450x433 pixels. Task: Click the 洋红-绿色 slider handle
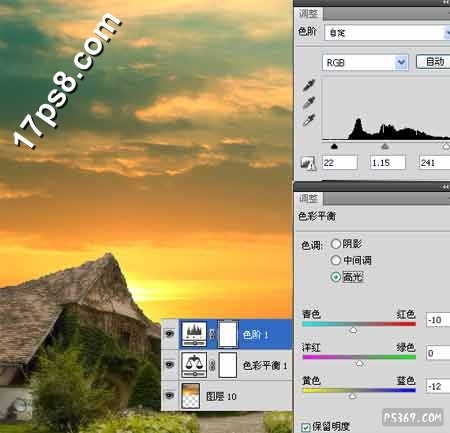coord(359,363)
